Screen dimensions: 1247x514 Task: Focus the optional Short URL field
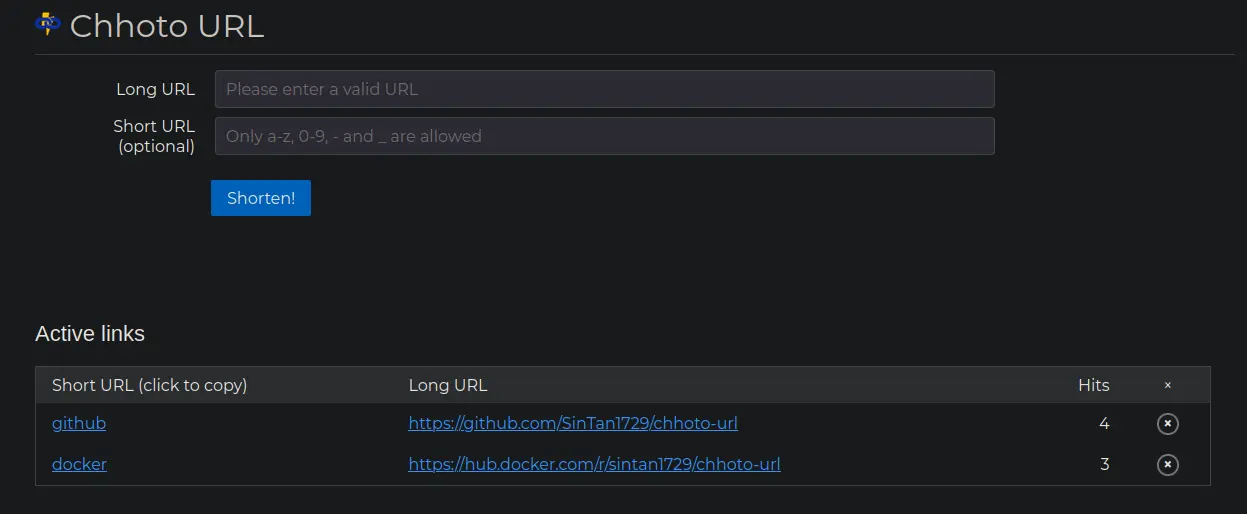605,136
